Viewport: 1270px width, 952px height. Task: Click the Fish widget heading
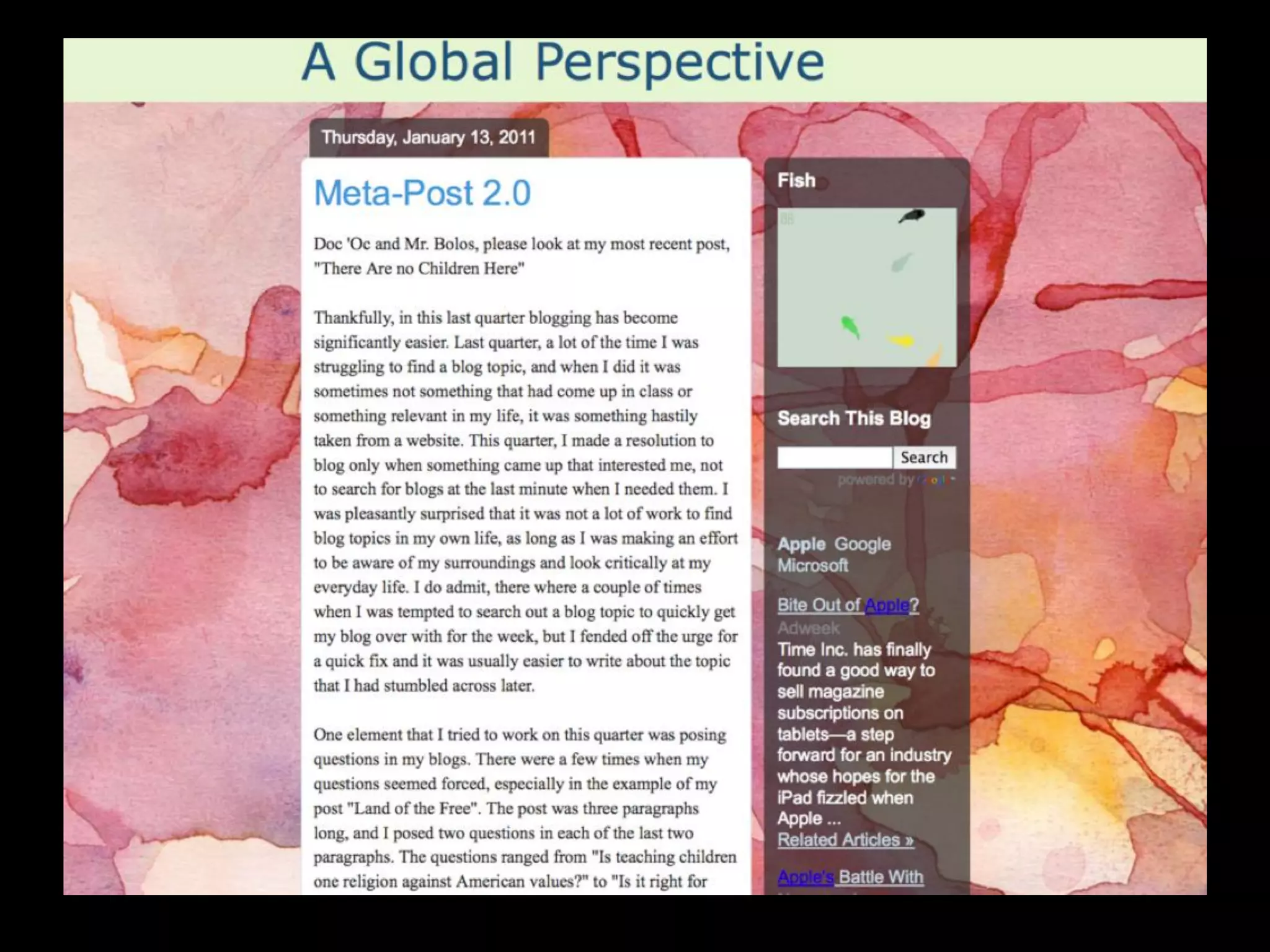coord(796,180)
